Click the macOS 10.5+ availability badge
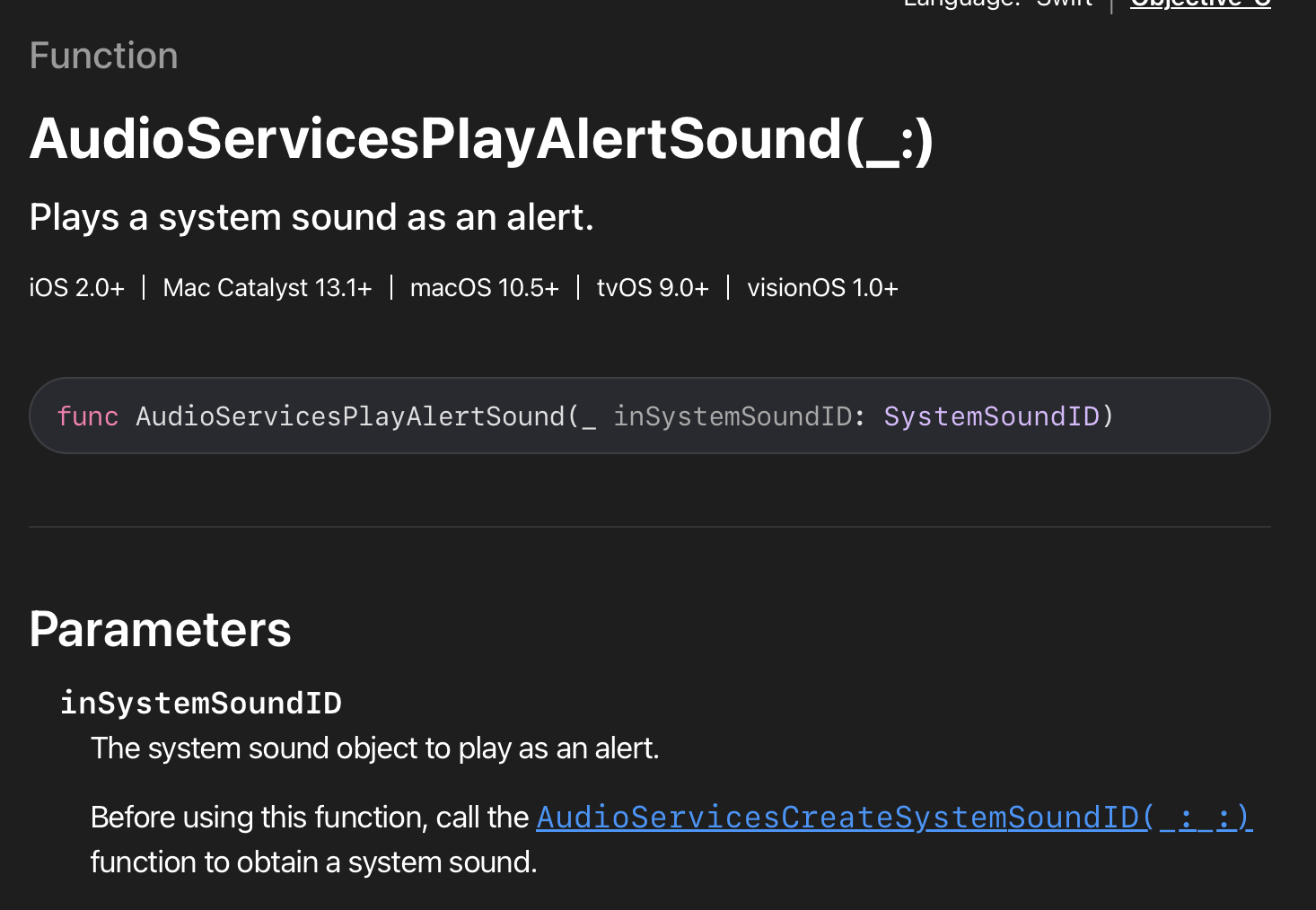 [484, 288]
